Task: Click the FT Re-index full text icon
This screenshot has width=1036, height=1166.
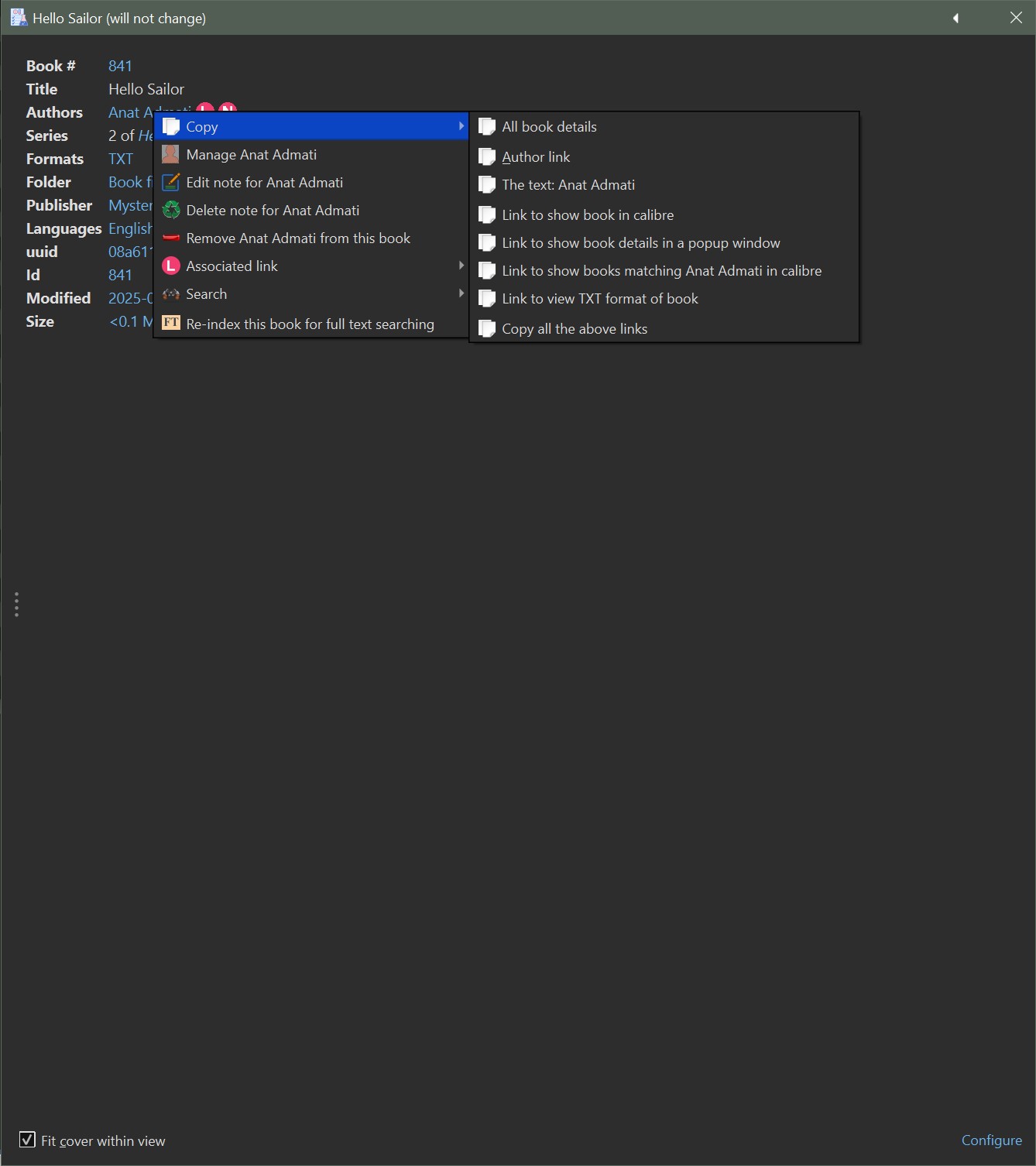Action: tap(170, 324)
